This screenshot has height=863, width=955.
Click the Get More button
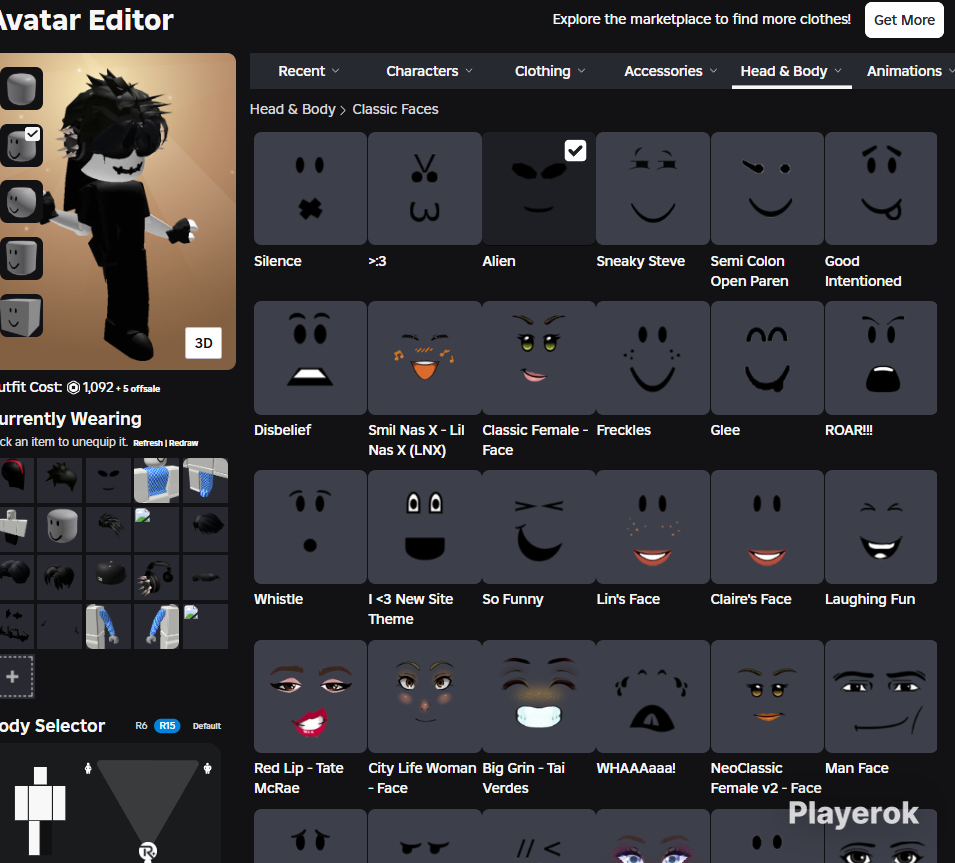pos(904,20)
